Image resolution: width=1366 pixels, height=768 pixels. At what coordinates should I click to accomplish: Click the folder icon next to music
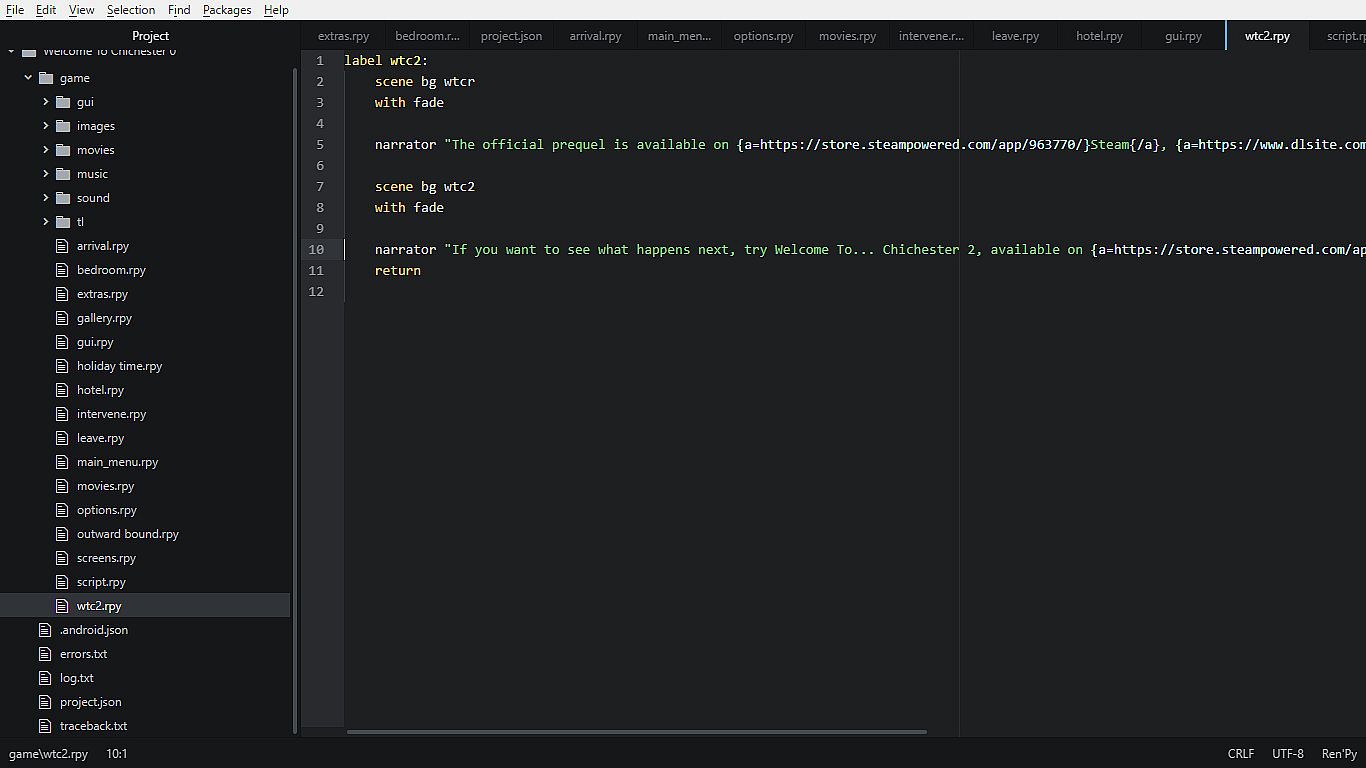point(63,174)
